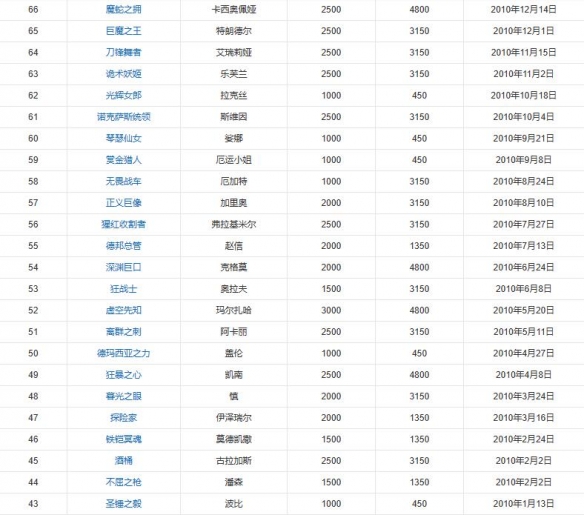The image size is (584, 515).
Task: Select the name cell 潘森
Action: (x=234, y=482)
